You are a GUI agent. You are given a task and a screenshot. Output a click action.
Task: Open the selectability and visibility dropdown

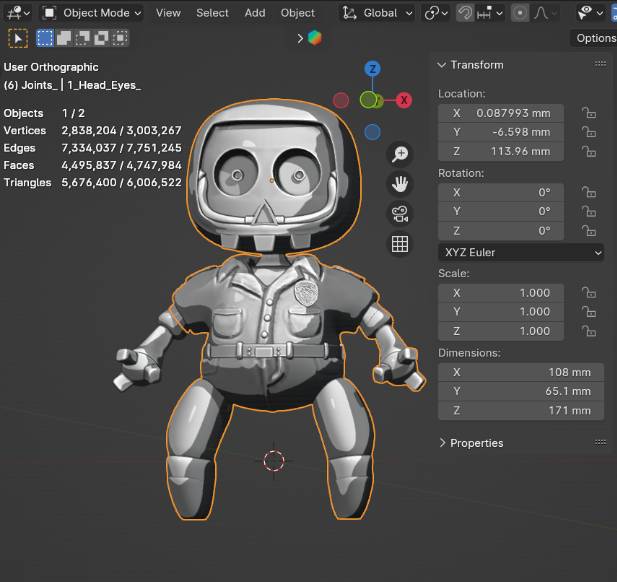(590, 13)
